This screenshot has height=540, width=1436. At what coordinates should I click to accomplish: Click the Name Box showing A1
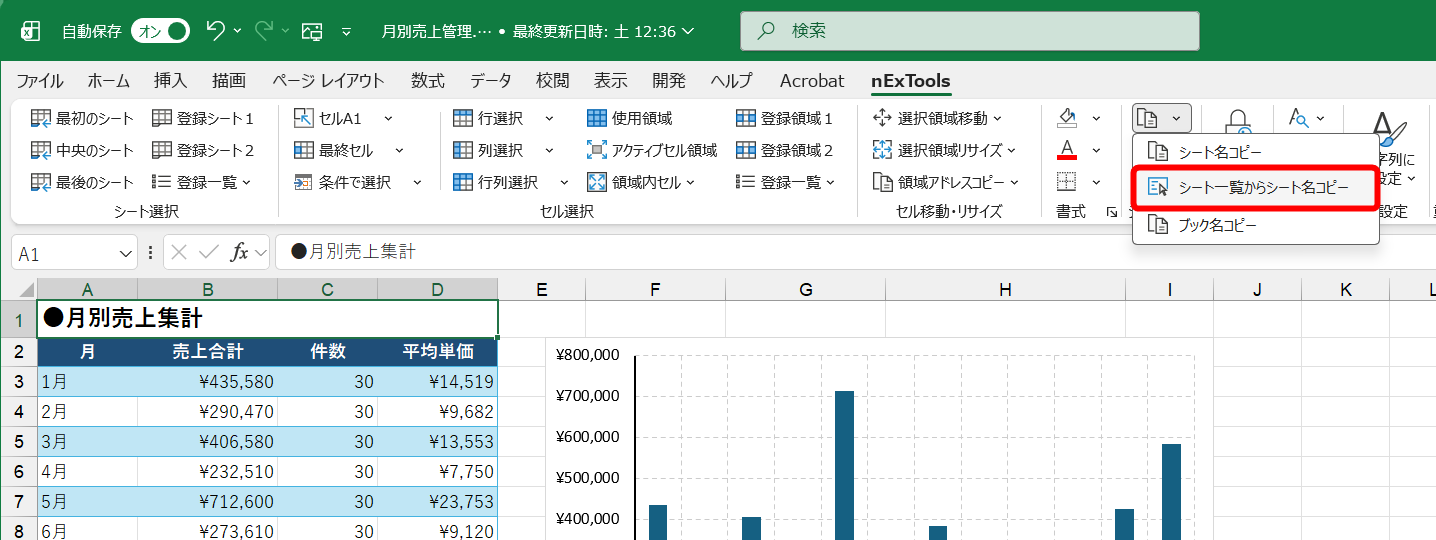pos(63,253)
